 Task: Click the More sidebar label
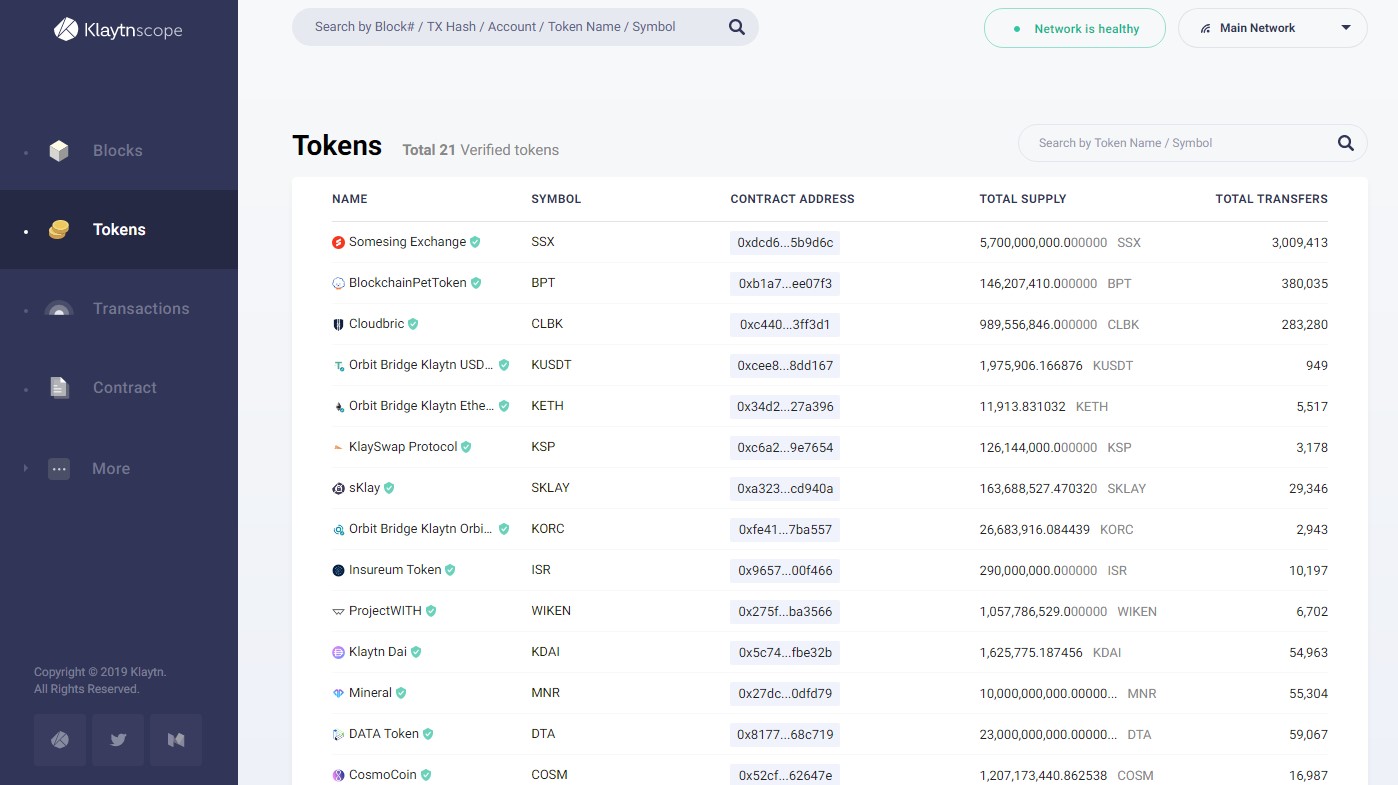tap(111, 468)
